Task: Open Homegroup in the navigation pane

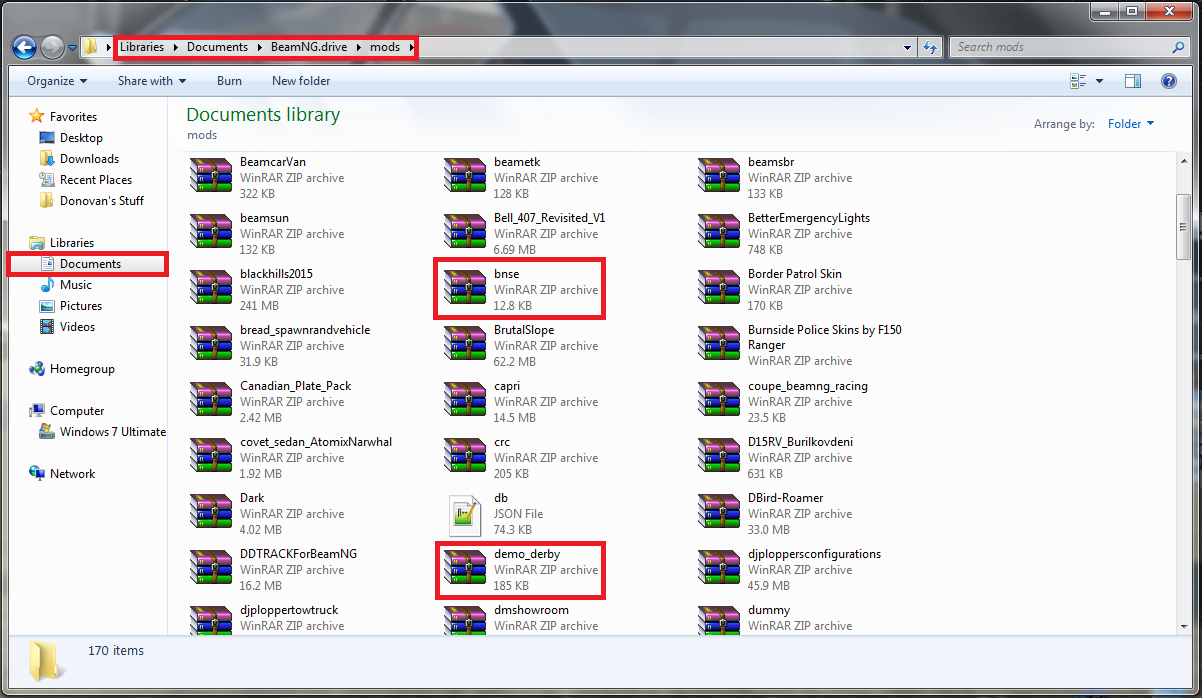Action: pos(82,369)
